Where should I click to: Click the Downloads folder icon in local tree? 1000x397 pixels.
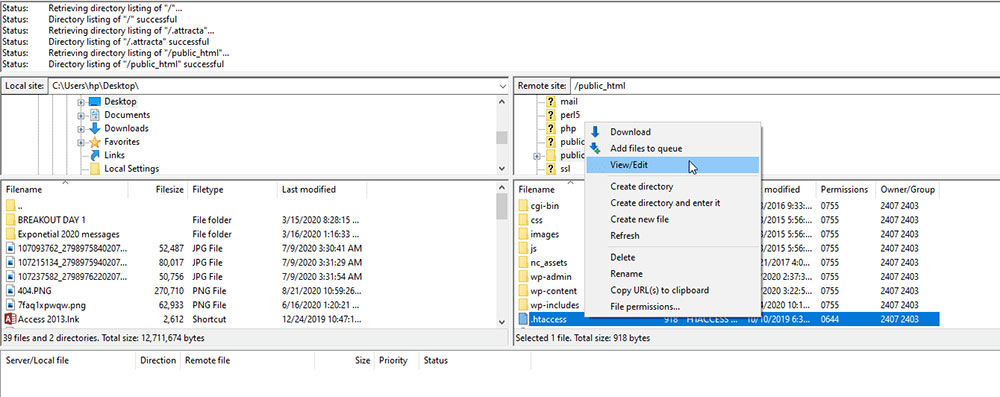95,128
